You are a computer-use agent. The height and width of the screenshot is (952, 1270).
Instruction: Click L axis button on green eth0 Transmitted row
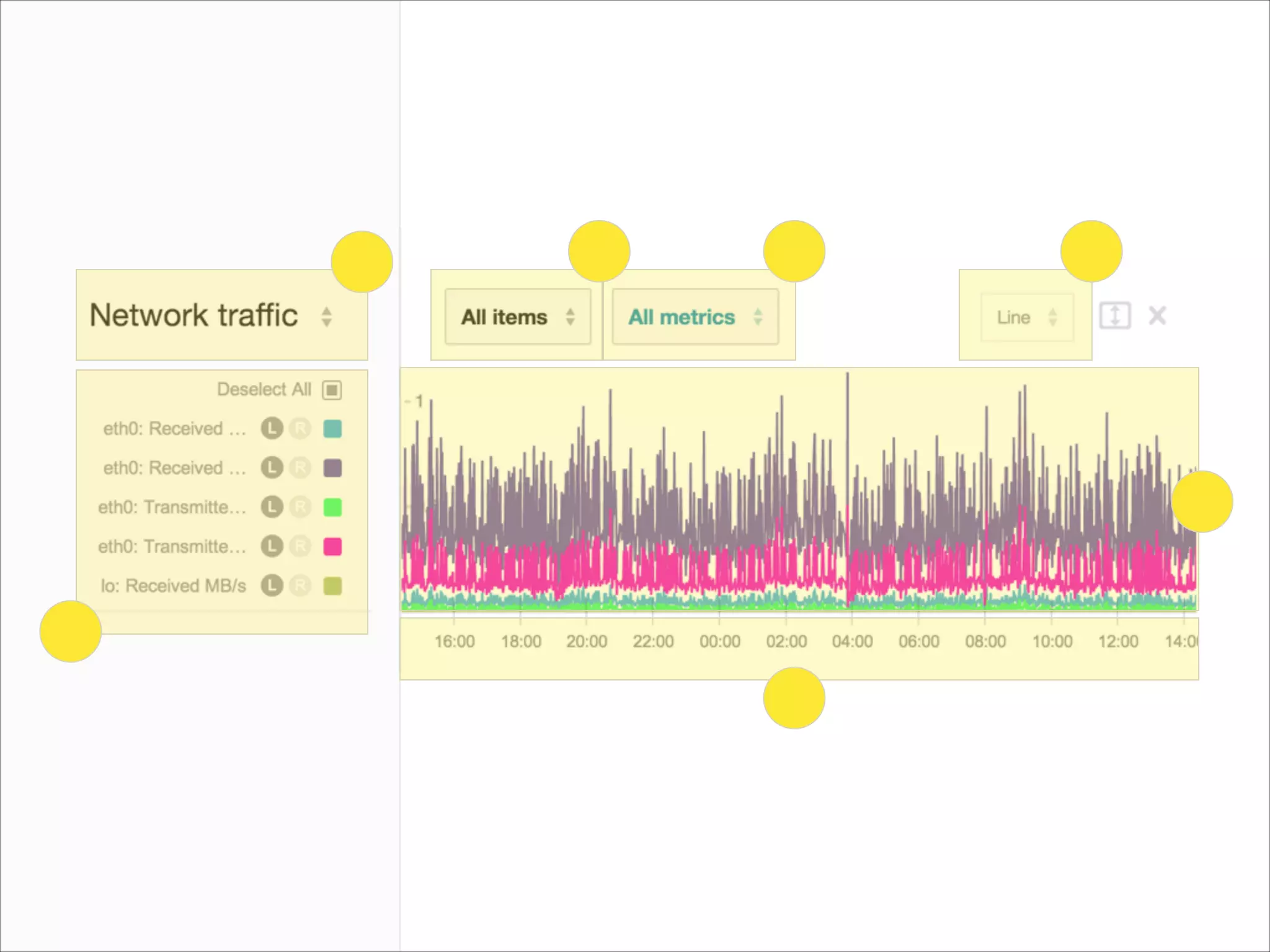pos(272,507)
